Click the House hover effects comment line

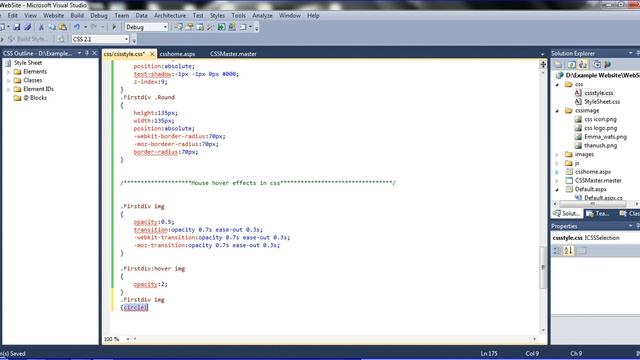[258, 183]
